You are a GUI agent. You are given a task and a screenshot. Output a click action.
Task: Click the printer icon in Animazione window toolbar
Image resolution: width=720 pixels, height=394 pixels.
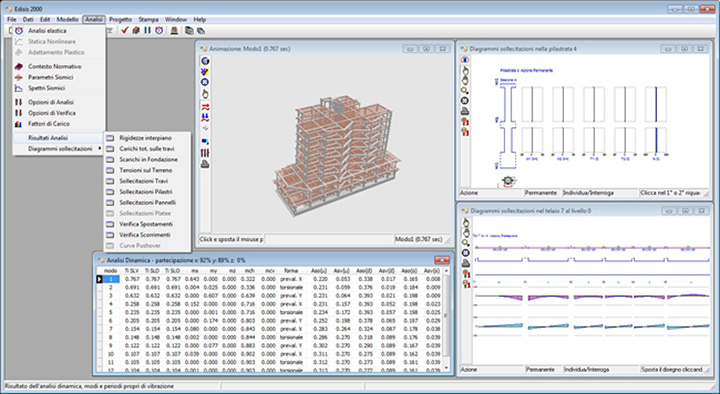pyautogui.click(x=205, y=164)
